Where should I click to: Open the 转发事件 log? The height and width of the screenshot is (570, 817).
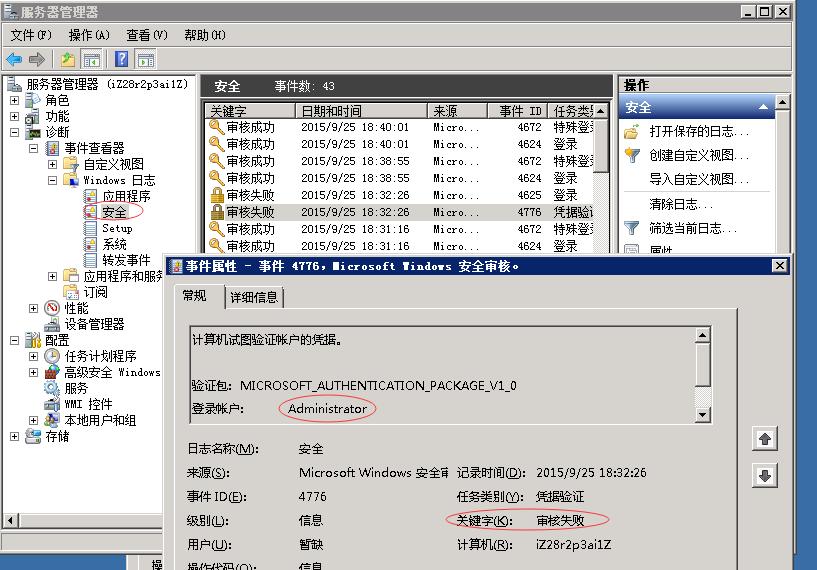pos(126,260)
